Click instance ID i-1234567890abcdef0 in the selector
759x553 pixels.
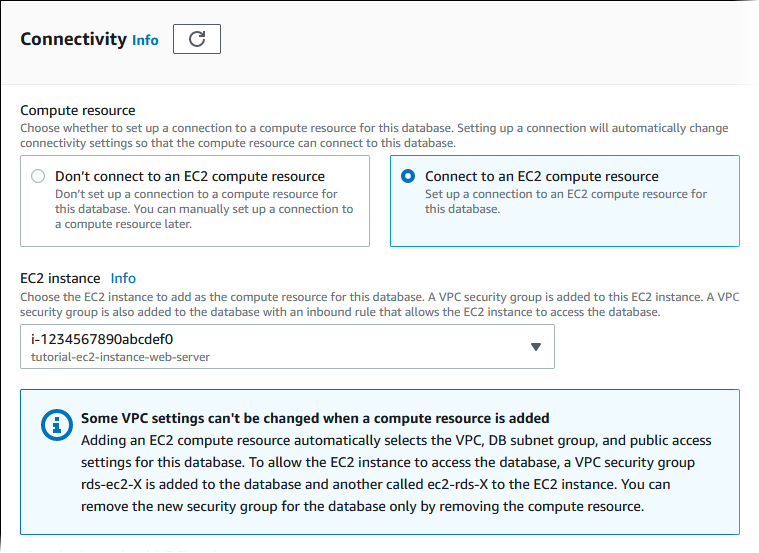pos(96,339)
